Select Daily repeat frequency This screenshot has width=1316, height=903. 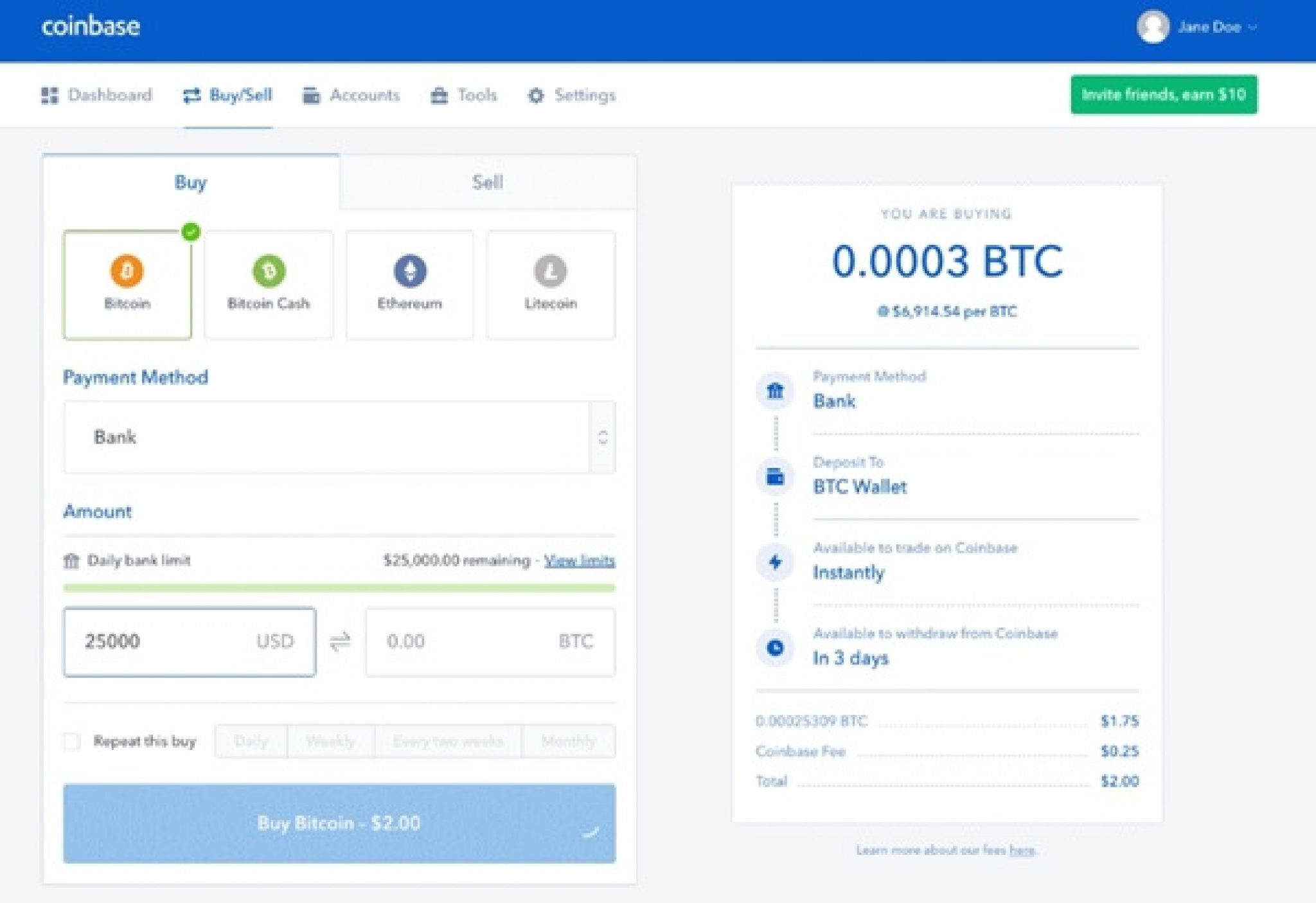click(251, 741)
